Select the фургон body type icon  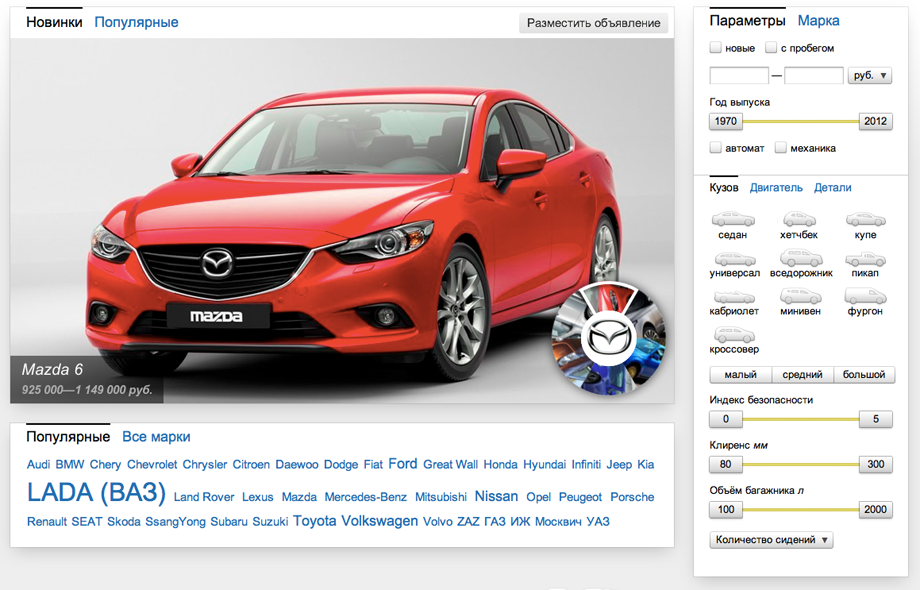click(865, 296)
